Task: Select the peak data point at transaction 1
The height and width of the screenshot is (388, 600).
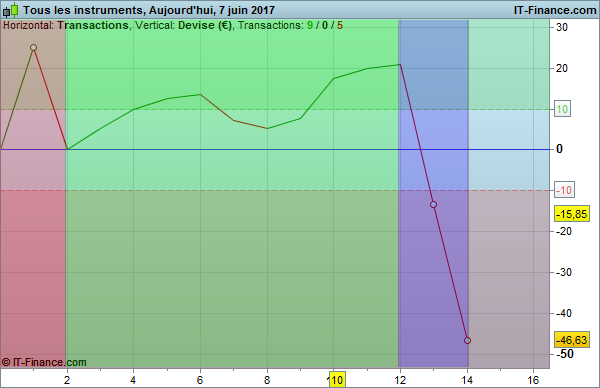Action: tap(33, 47)
